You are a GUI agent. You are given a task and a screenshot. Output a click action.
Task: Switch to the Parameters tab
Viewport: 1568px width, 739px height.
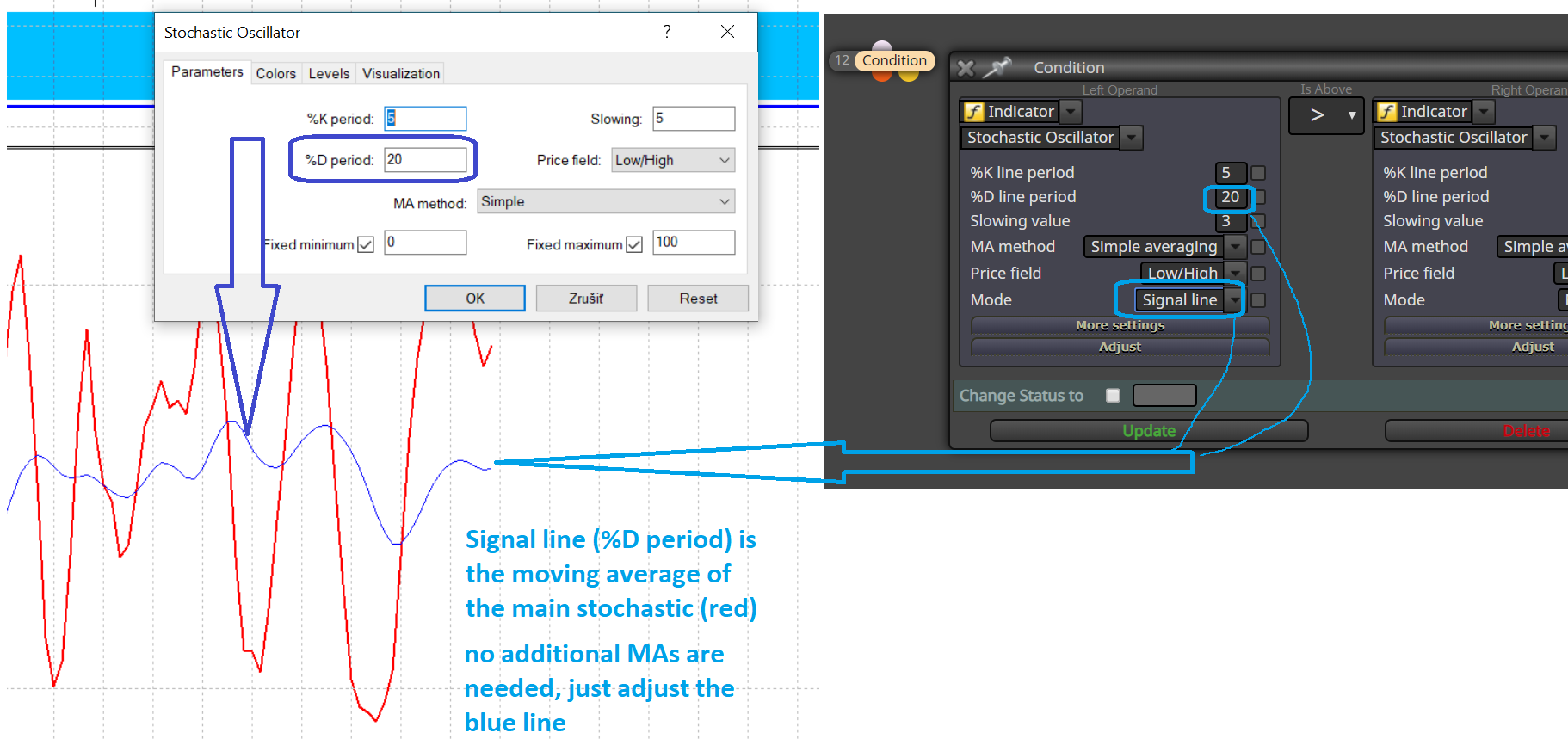click(207, 72)
